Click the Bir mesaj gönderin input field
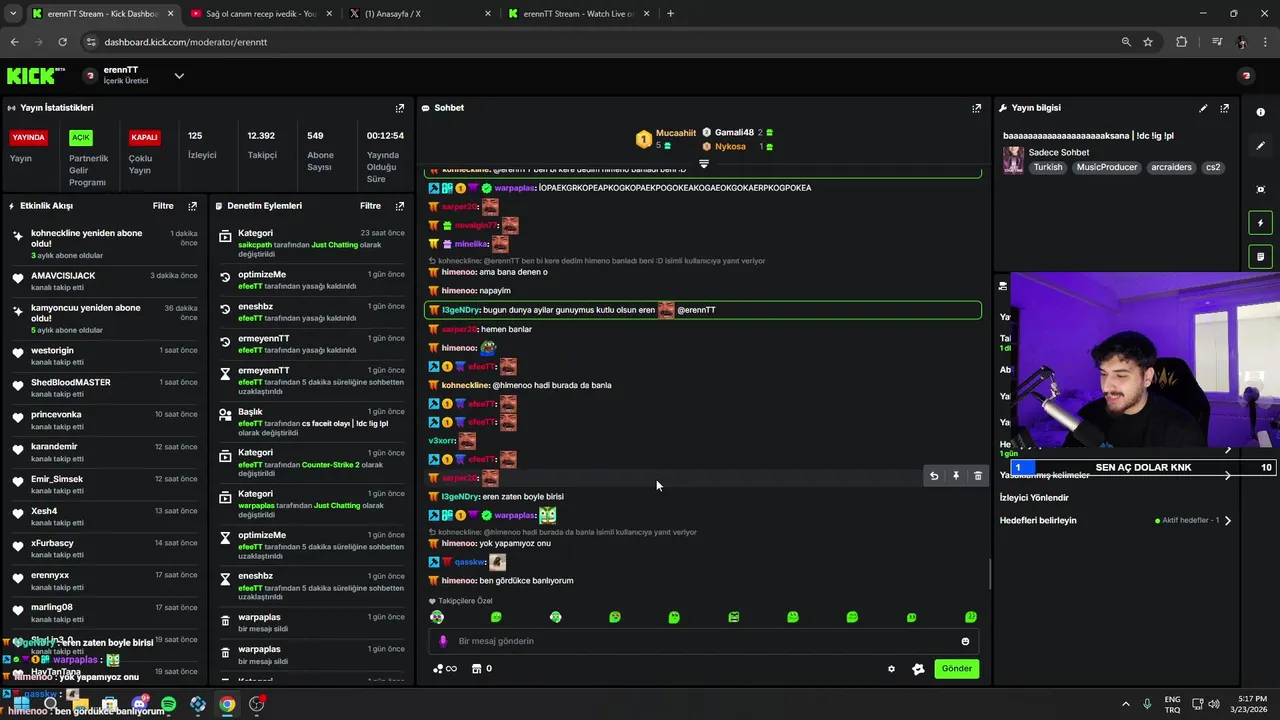Image resolution: width=1280 pixels, height=720 pixels. tap(704, 641)
